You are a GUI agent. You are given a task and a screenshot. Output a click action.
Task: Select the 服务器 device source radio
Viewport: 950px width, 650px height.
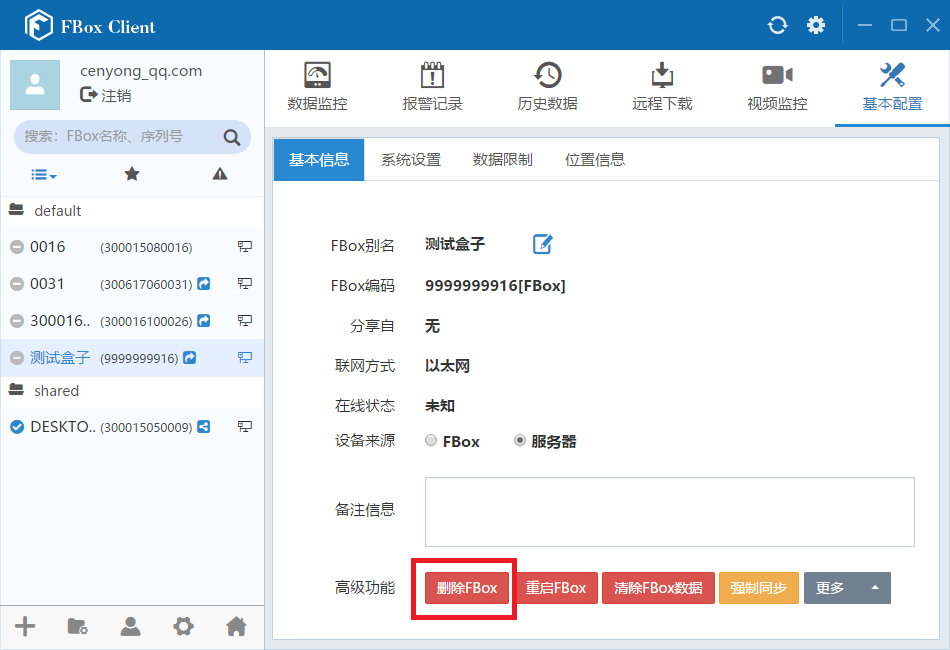520,440
